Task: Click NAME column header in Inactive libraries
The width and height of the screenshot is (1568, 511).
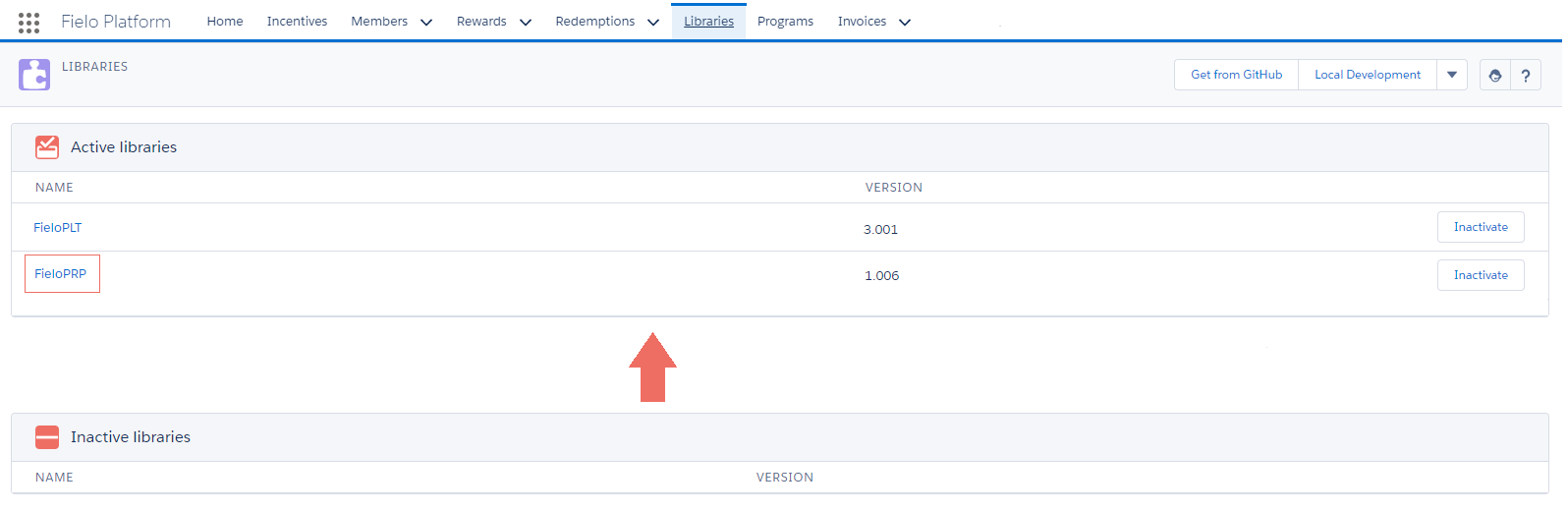Action: 55,478
